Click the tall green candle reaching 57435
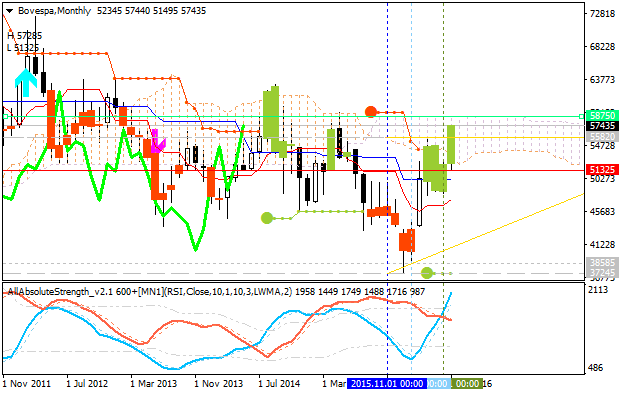Image resolution: width=624 pixels, height=395 pixels. click(x=451, y=144)
